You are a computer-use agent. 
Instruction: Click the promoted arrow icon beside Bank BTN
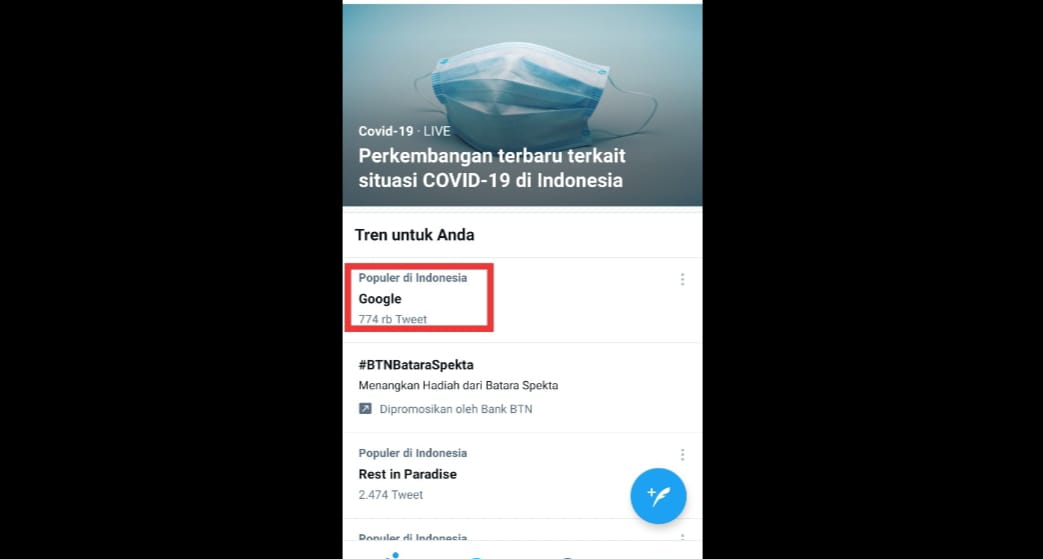(366, 409)
